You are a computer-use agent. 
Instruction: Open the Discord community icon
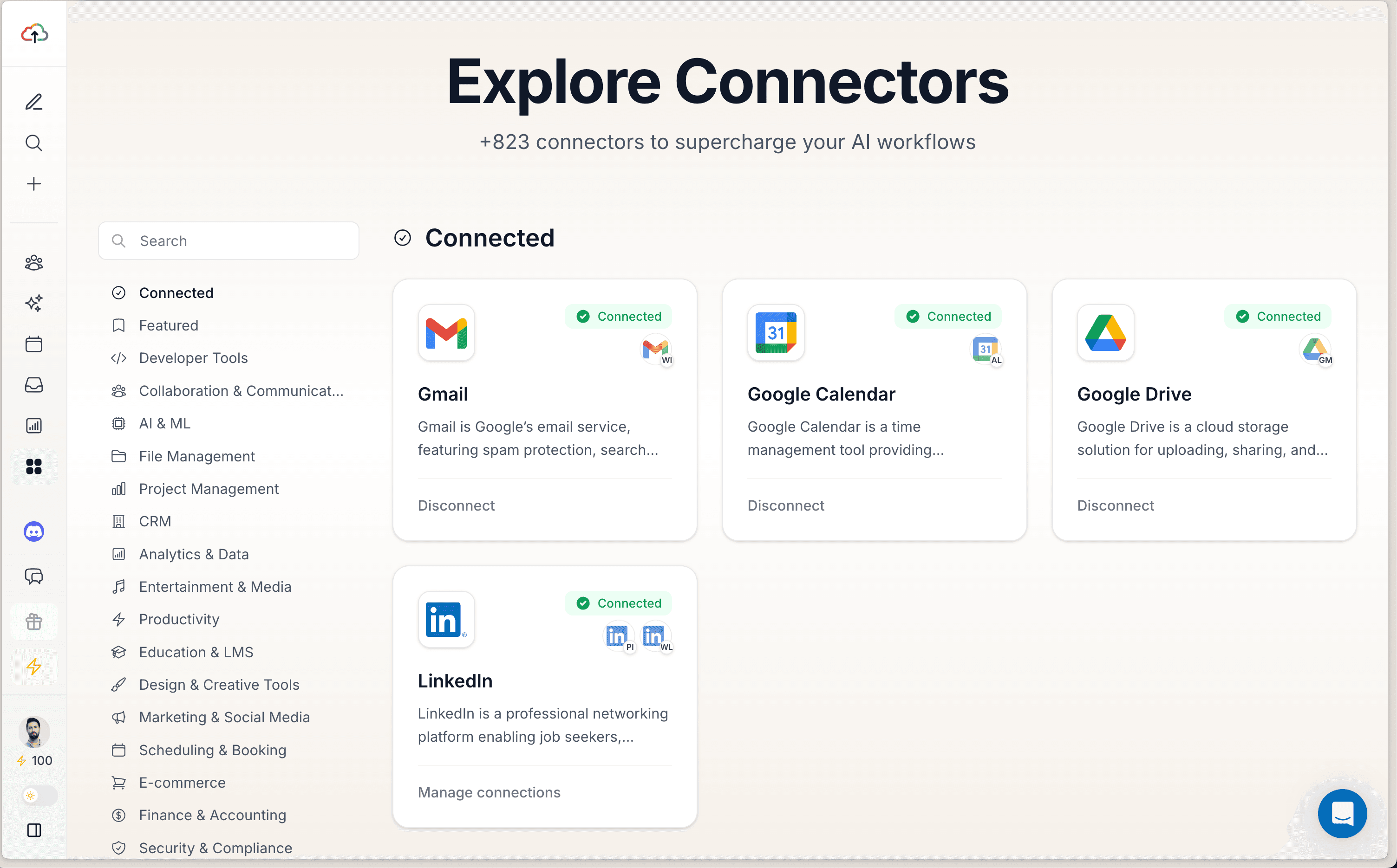(x=34, y=531)
